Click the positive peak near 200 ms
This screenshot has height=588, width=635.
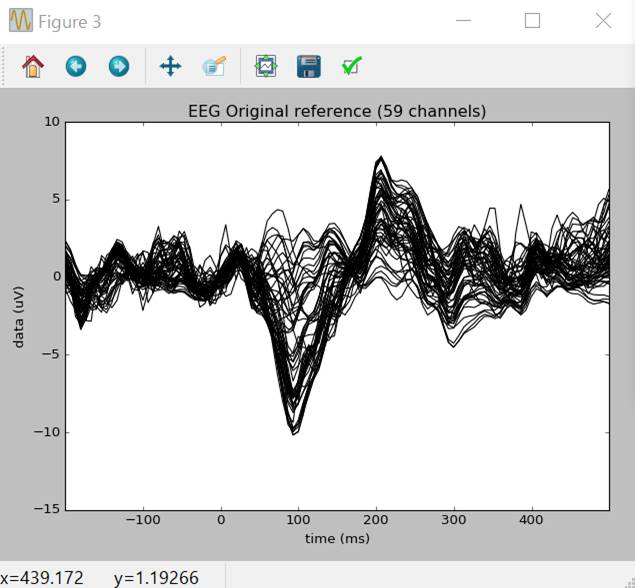(380, 159)
